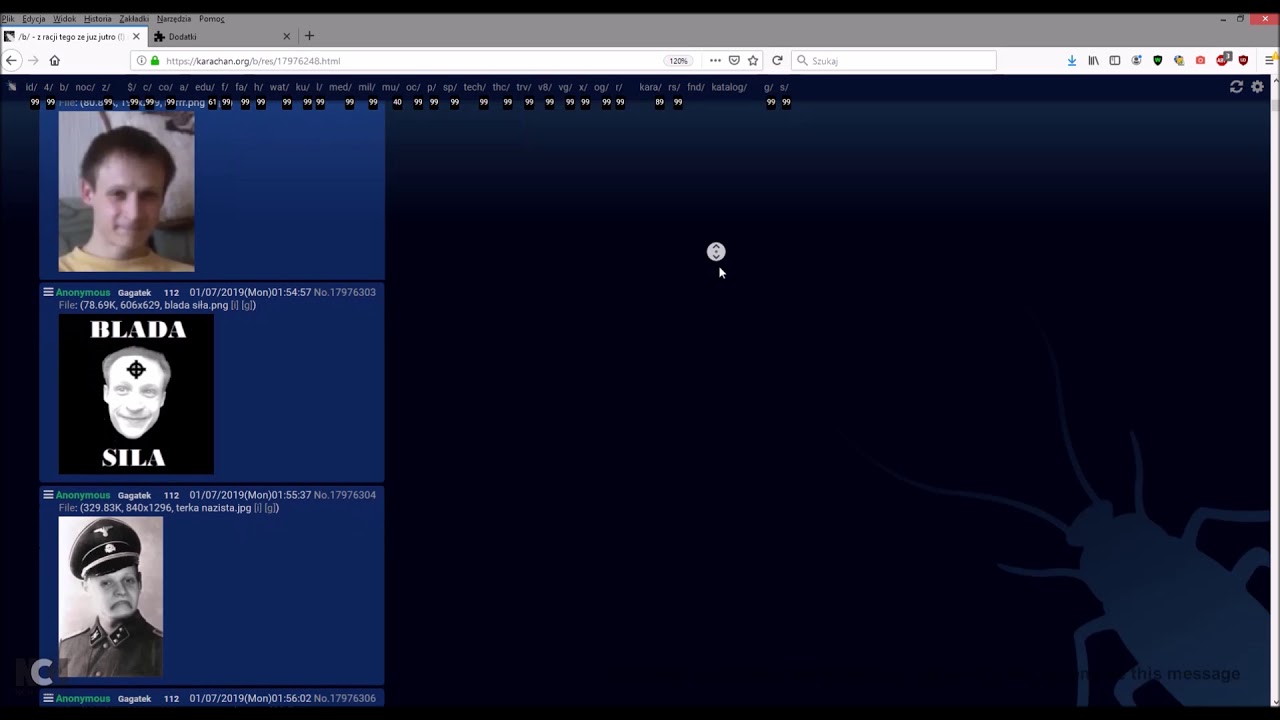Close the Dodatki tab
1280x720 pixels.
pyautogui.click(x=286, y=37)
